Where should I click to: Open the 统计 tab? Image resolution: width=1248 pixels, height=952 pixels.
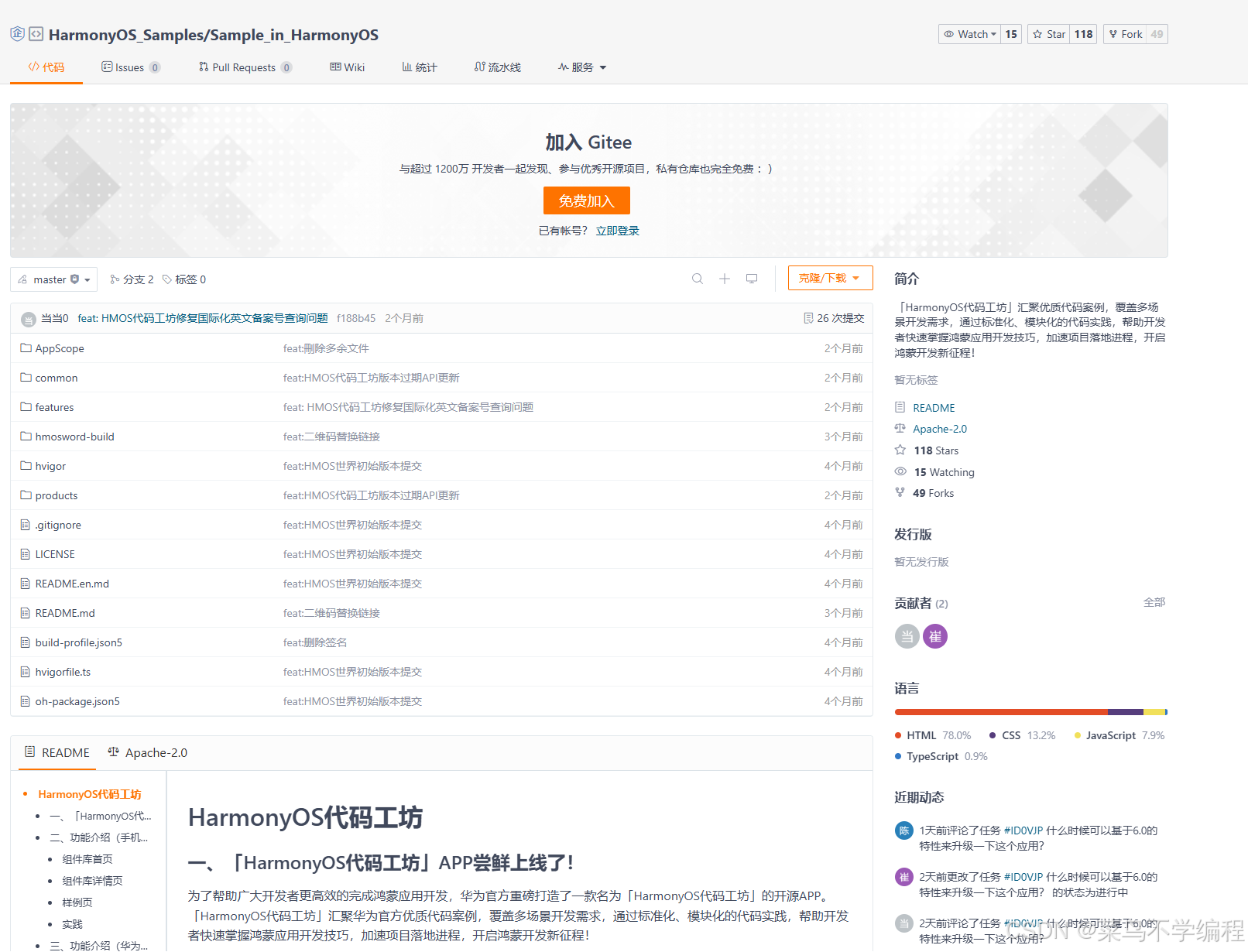click(420, 67)
